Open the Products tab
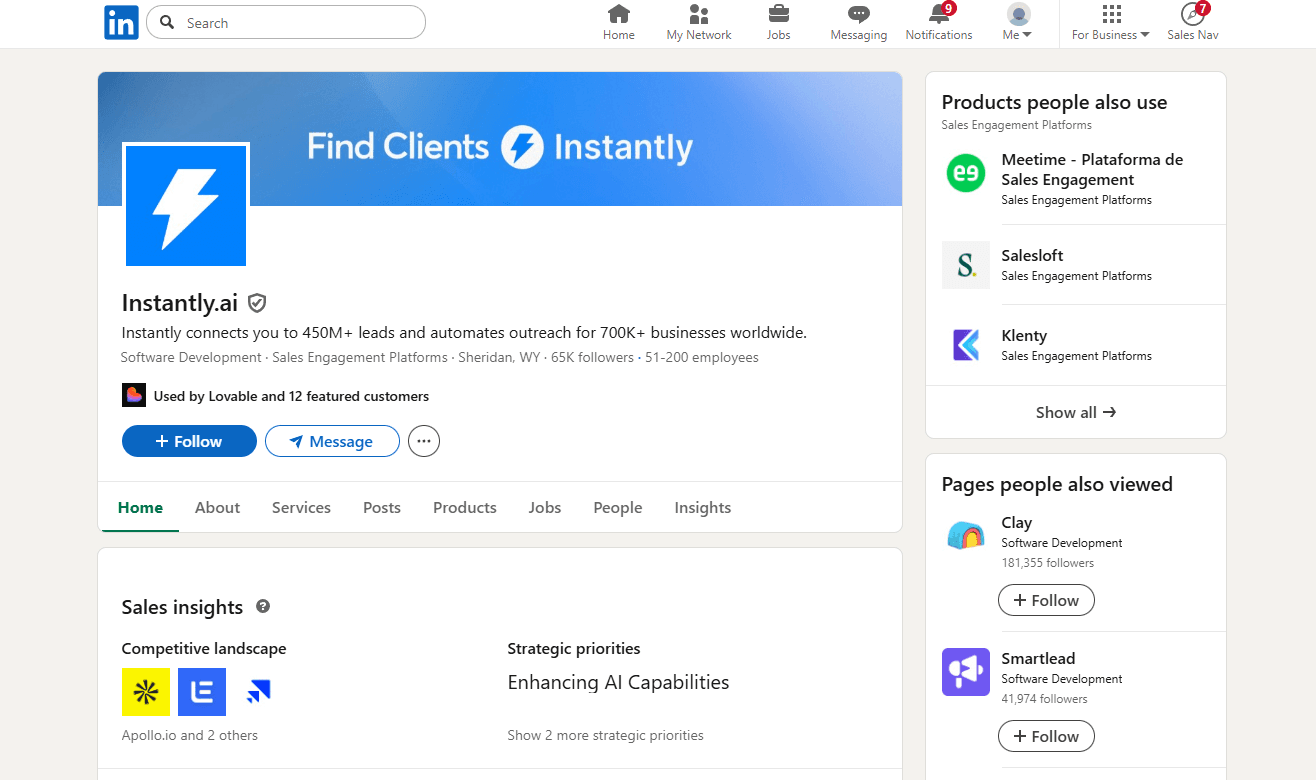 coord(465,507)
